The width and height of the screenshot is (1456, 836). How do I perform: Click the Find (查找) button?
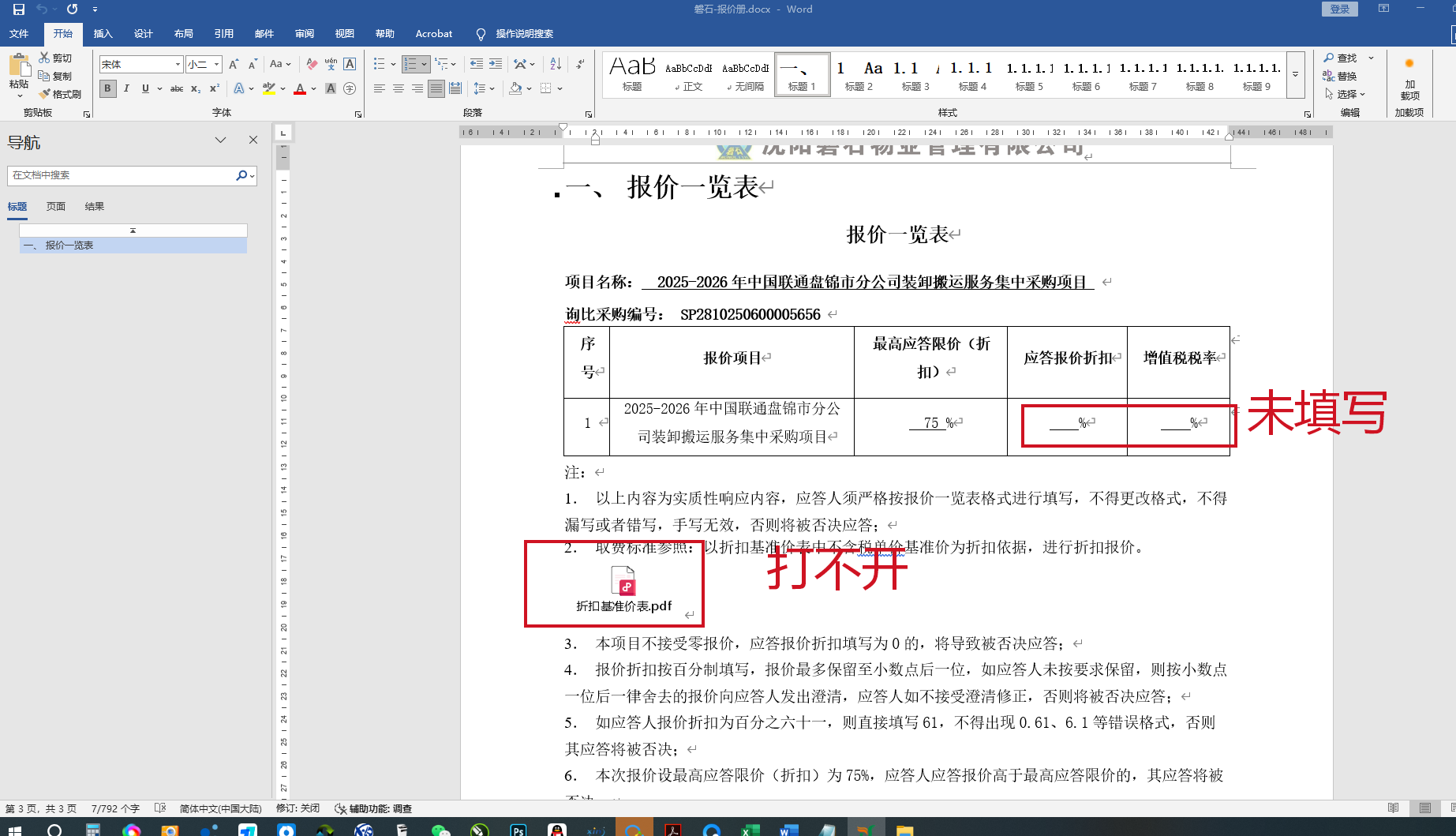coord(1341,58)
